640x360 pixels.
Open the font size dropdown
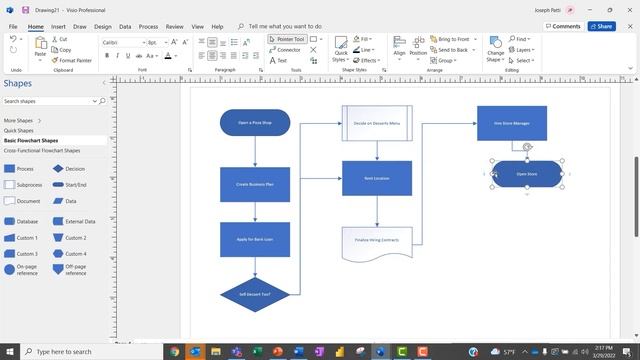tap(166, 42)
